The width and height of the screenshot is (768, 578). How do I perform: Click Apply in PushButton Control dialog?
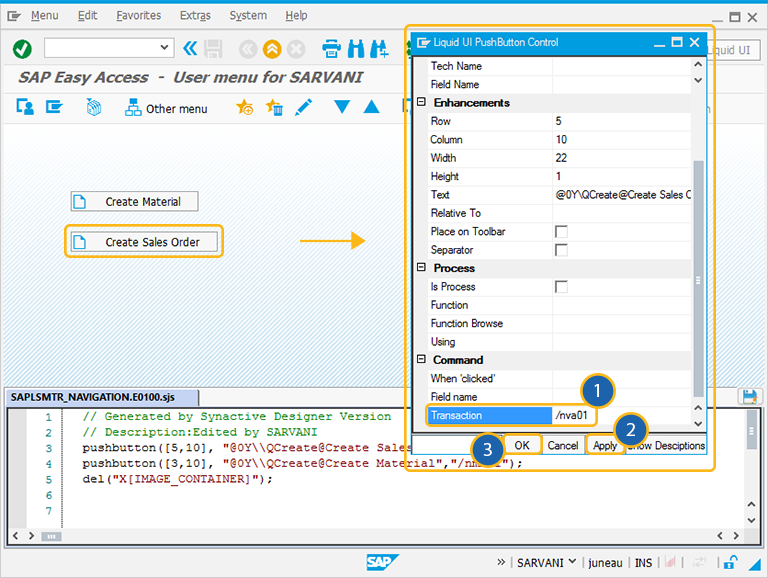pyautogui.click(x=605, y=445)
